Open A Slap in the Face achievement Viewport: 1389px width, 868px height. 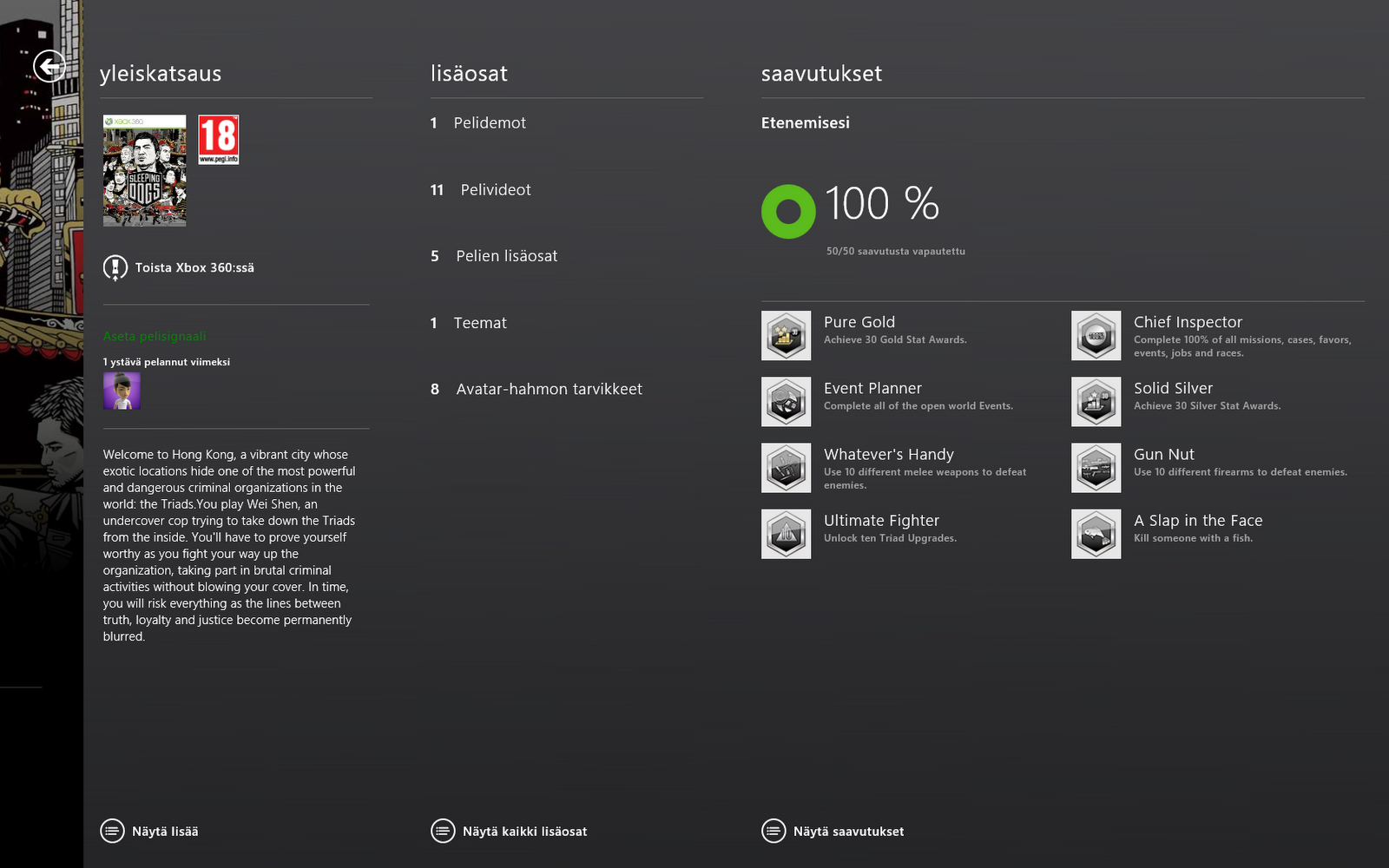[x=1198, y=528]
